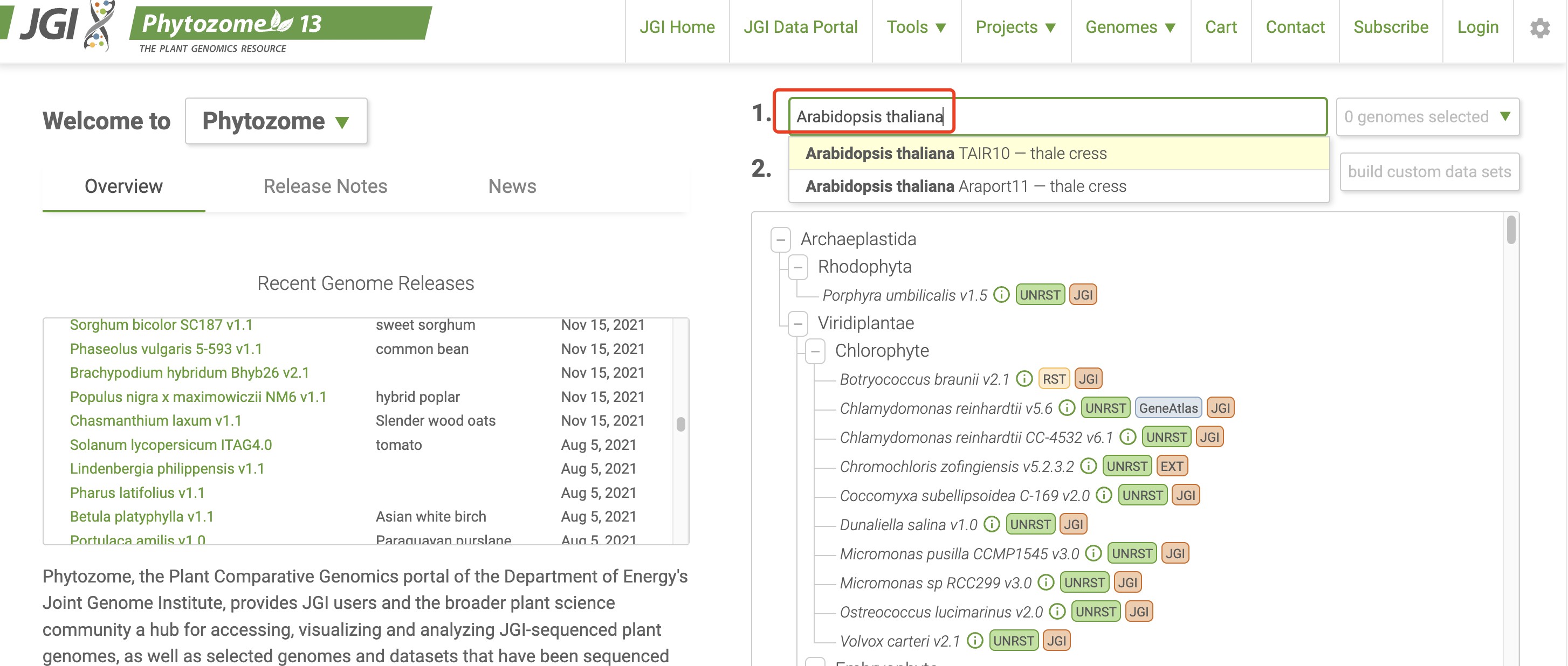
Task: Switch to the Release Notes tab
Action: click(x=325, y=187)
